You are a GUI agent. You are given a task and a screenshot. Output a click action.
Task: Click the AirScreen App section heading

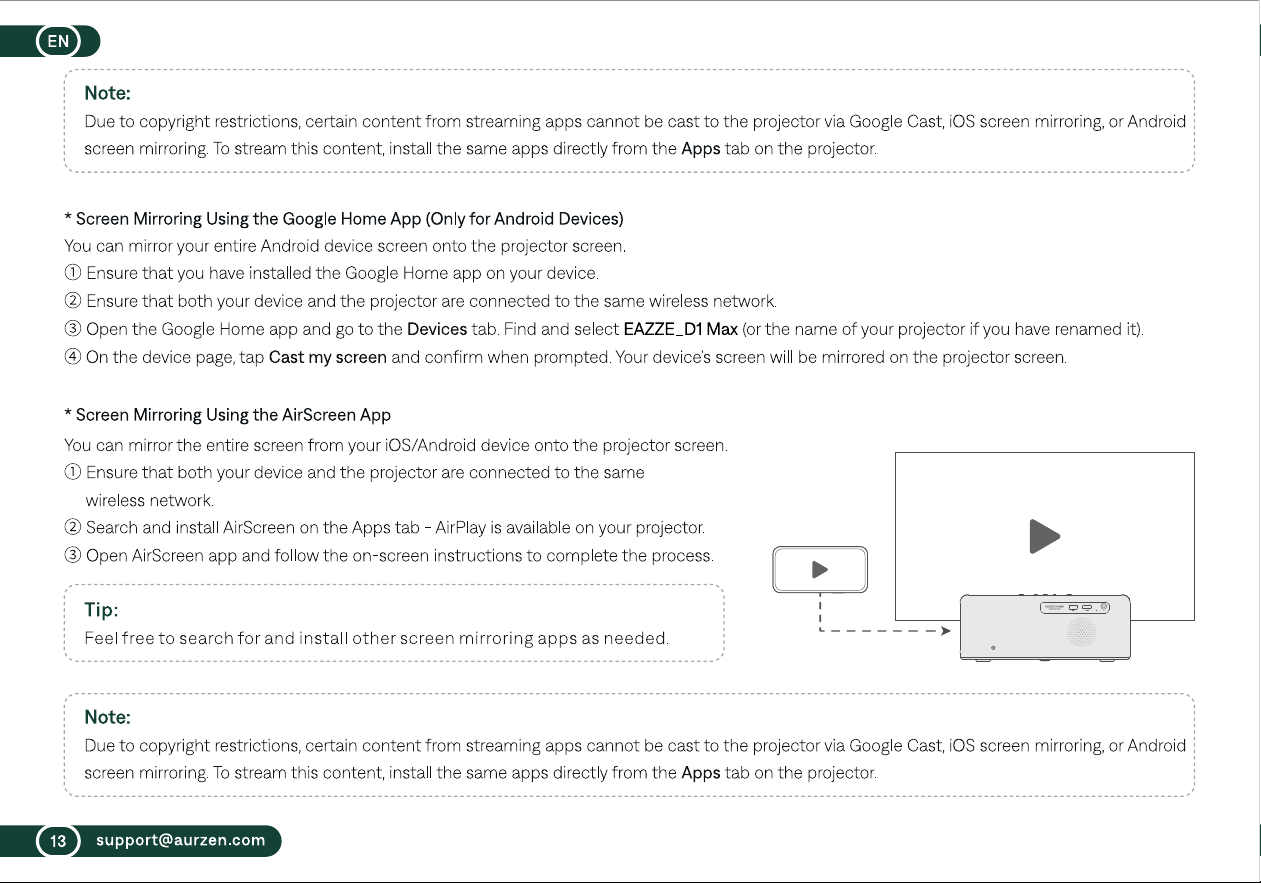pyautogui.click(x=228, y=414)
